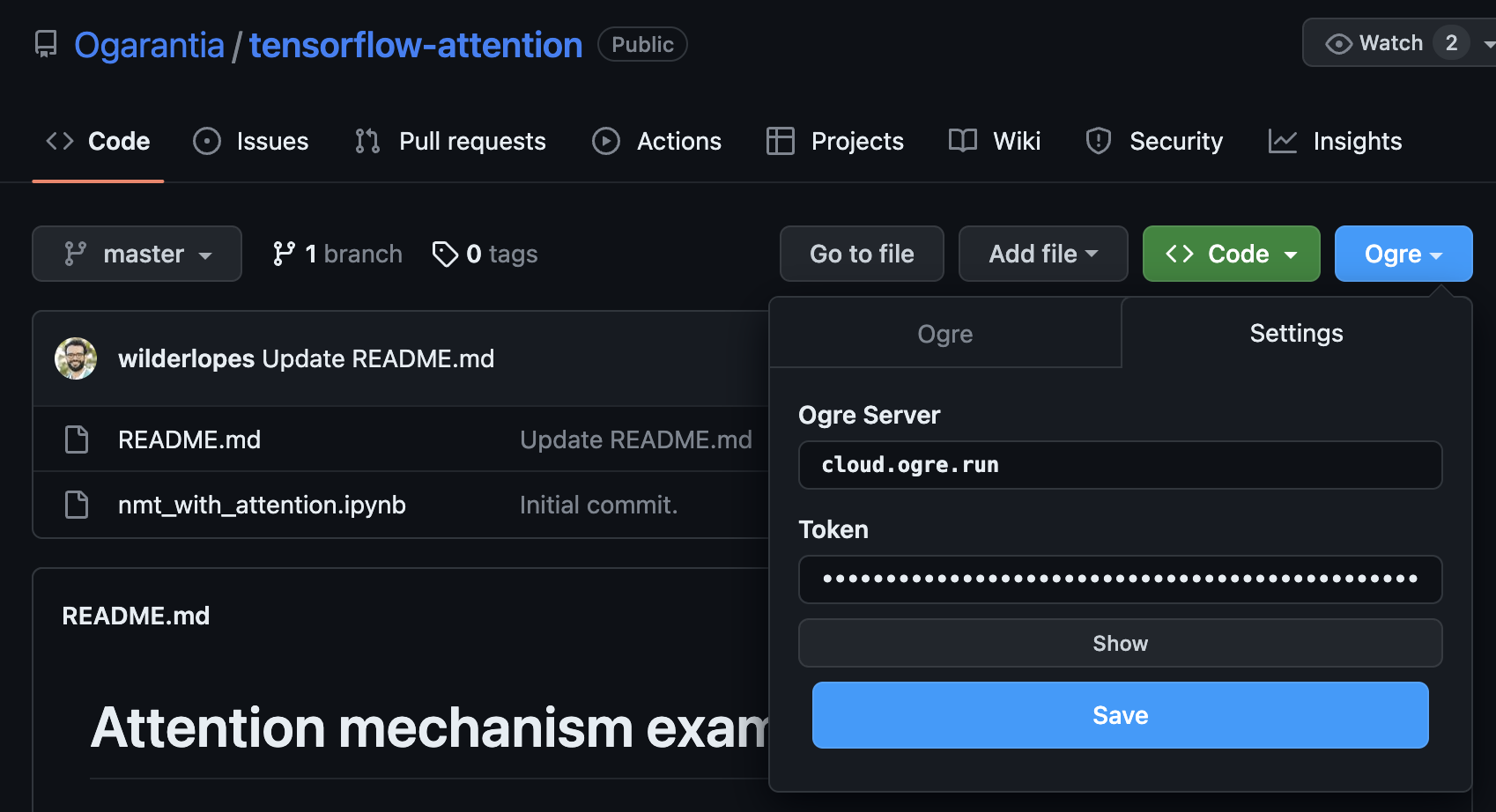Image resolution: width=1496 pixels, height=812 pixels.
Task: Open the Wiki tab
Action: click(995, 141)
